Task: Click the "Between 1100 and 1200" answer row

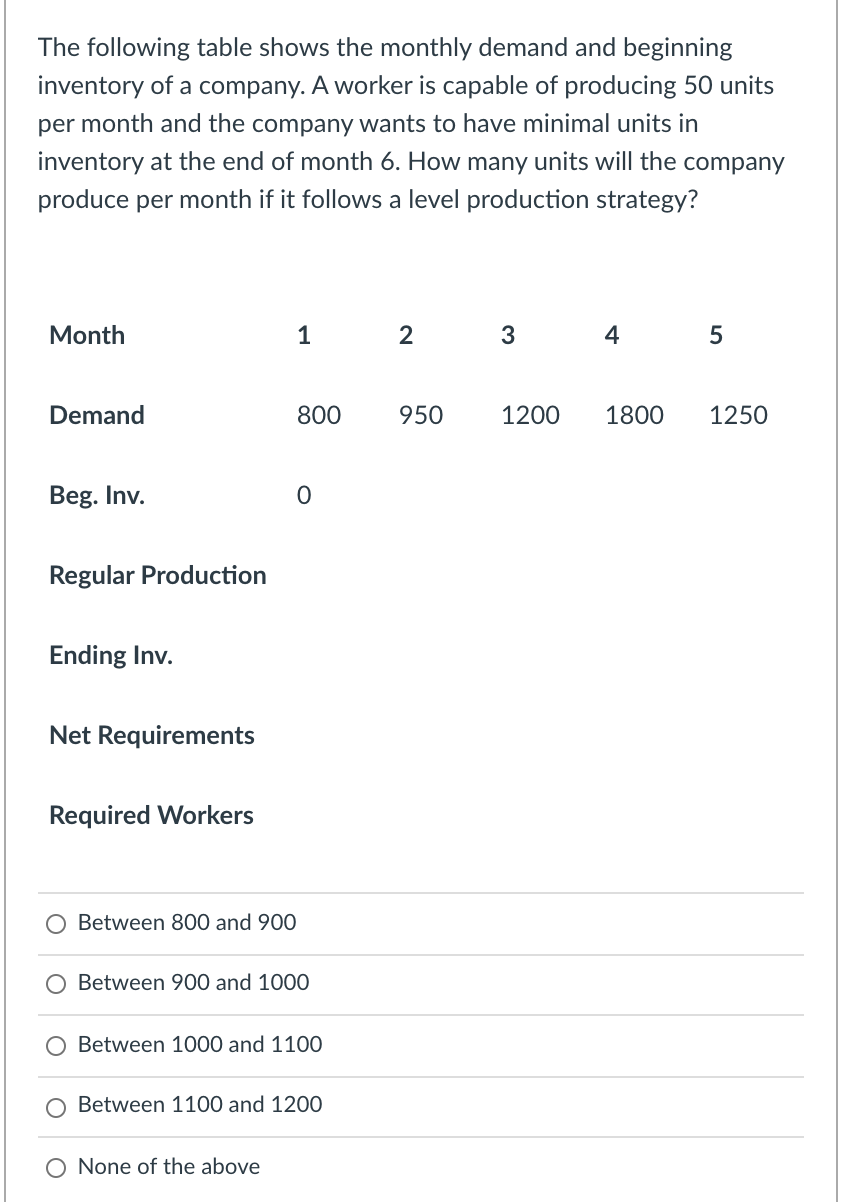Action: pyautogui.click(x=200, y=1105)
